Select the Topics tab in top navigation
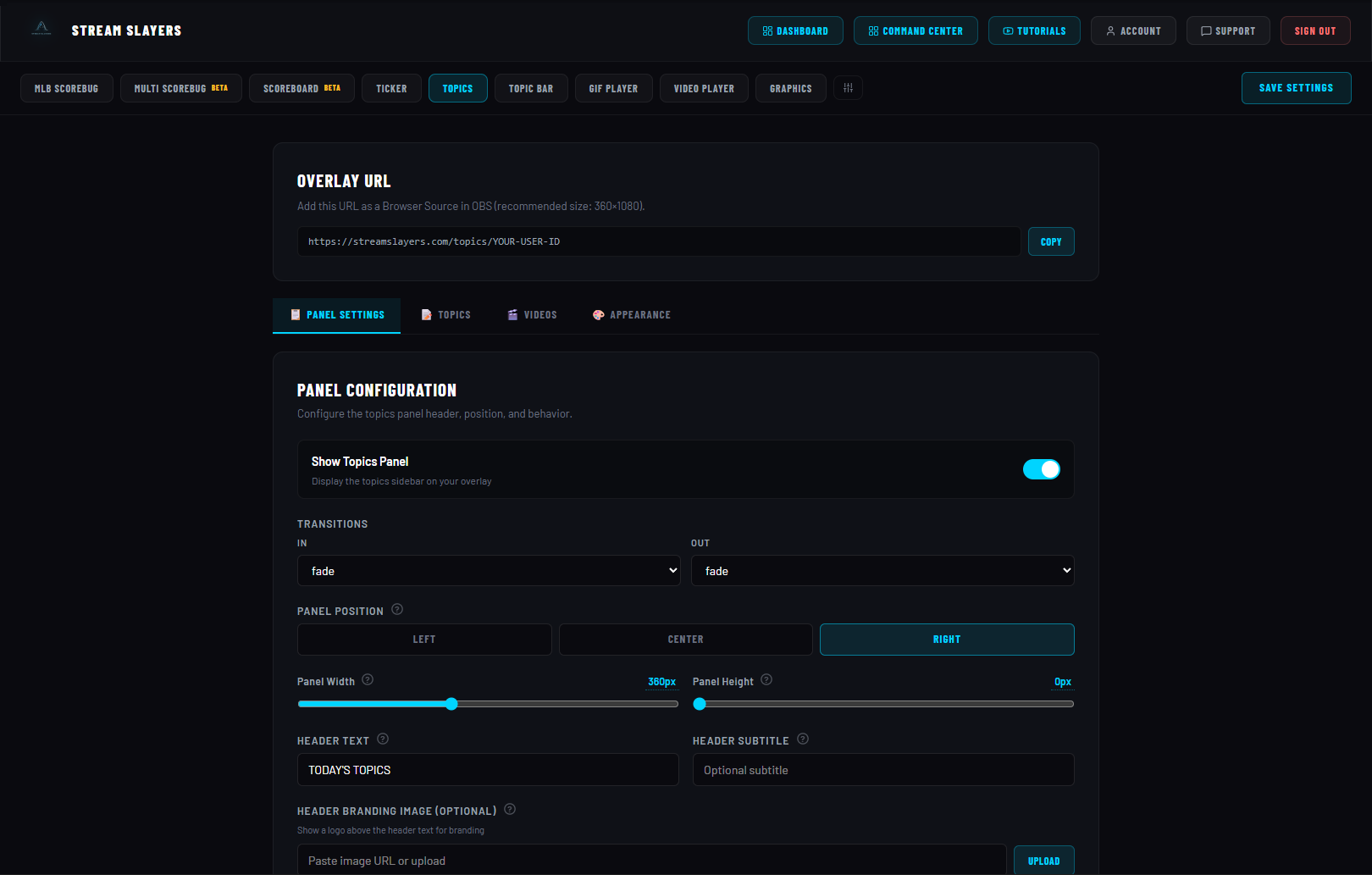 pos(457,88)
